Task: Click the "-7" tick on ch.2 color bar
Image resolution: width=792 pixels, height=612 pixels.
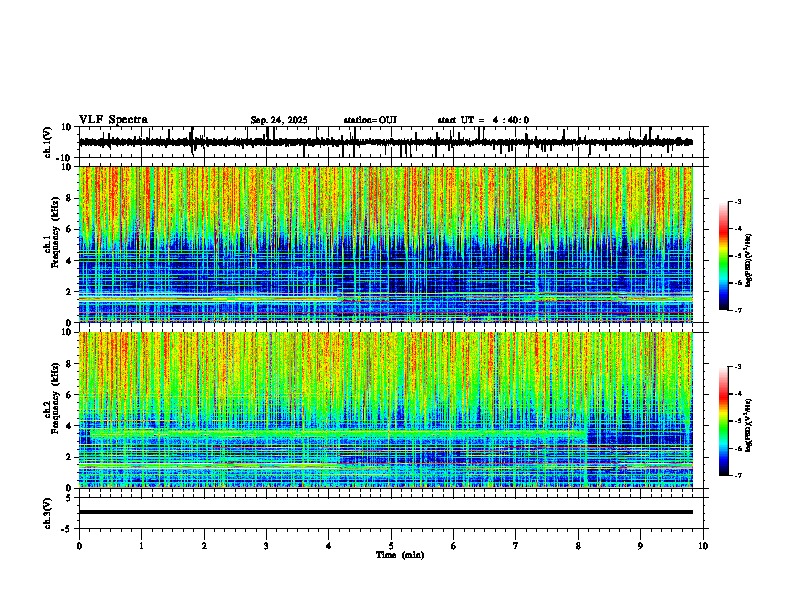Action: click(738, 475)
